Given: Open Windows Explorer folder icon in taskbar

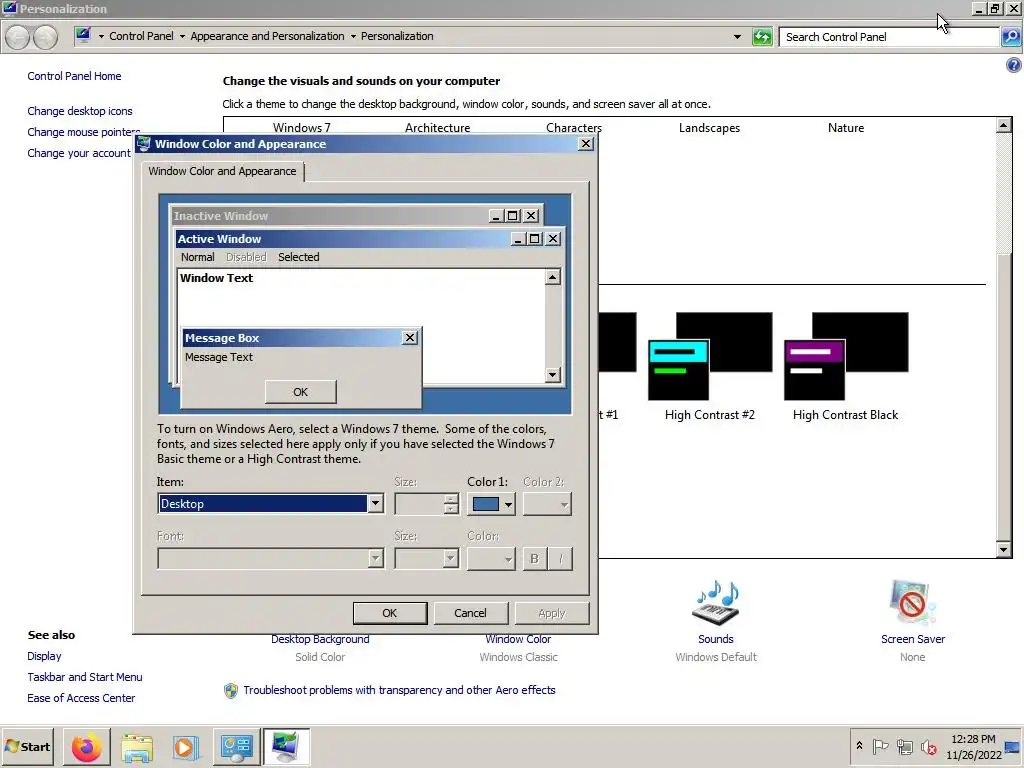Looking at the screenshot, I should pyautogui.click(x=136, y=747).
